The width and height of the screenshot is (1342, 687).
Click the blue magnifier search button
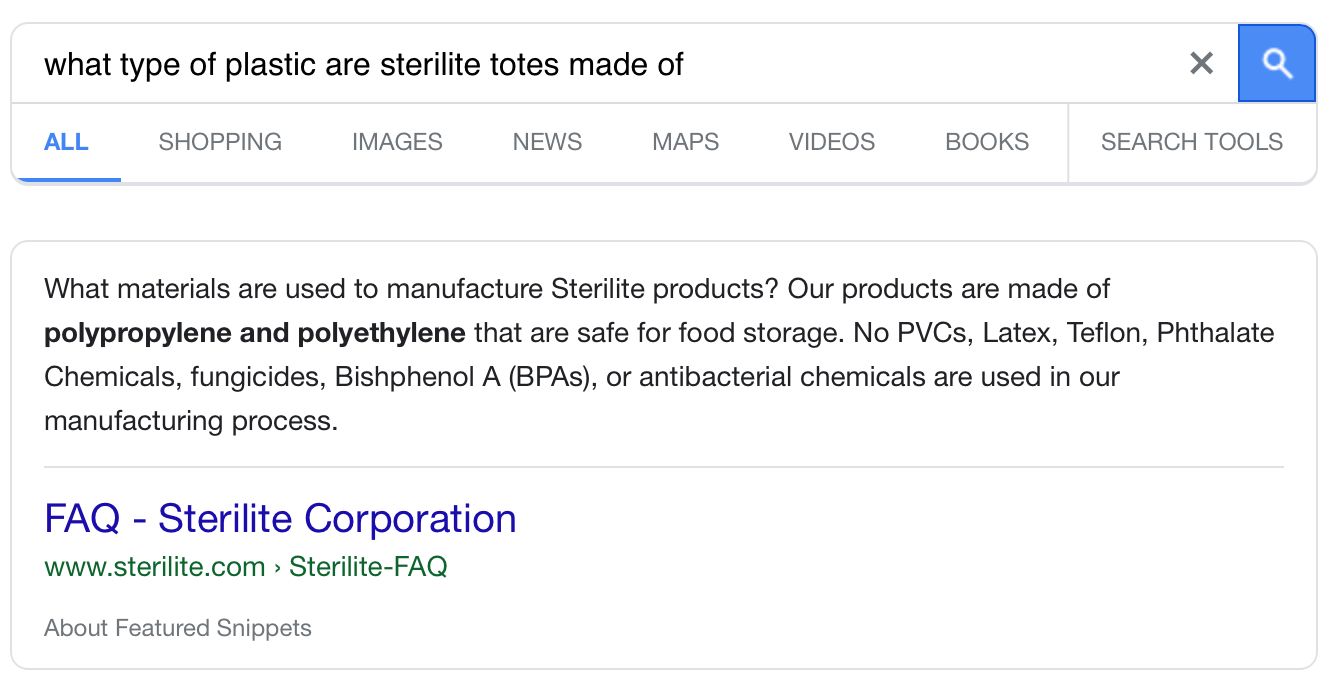[1277, 64]
